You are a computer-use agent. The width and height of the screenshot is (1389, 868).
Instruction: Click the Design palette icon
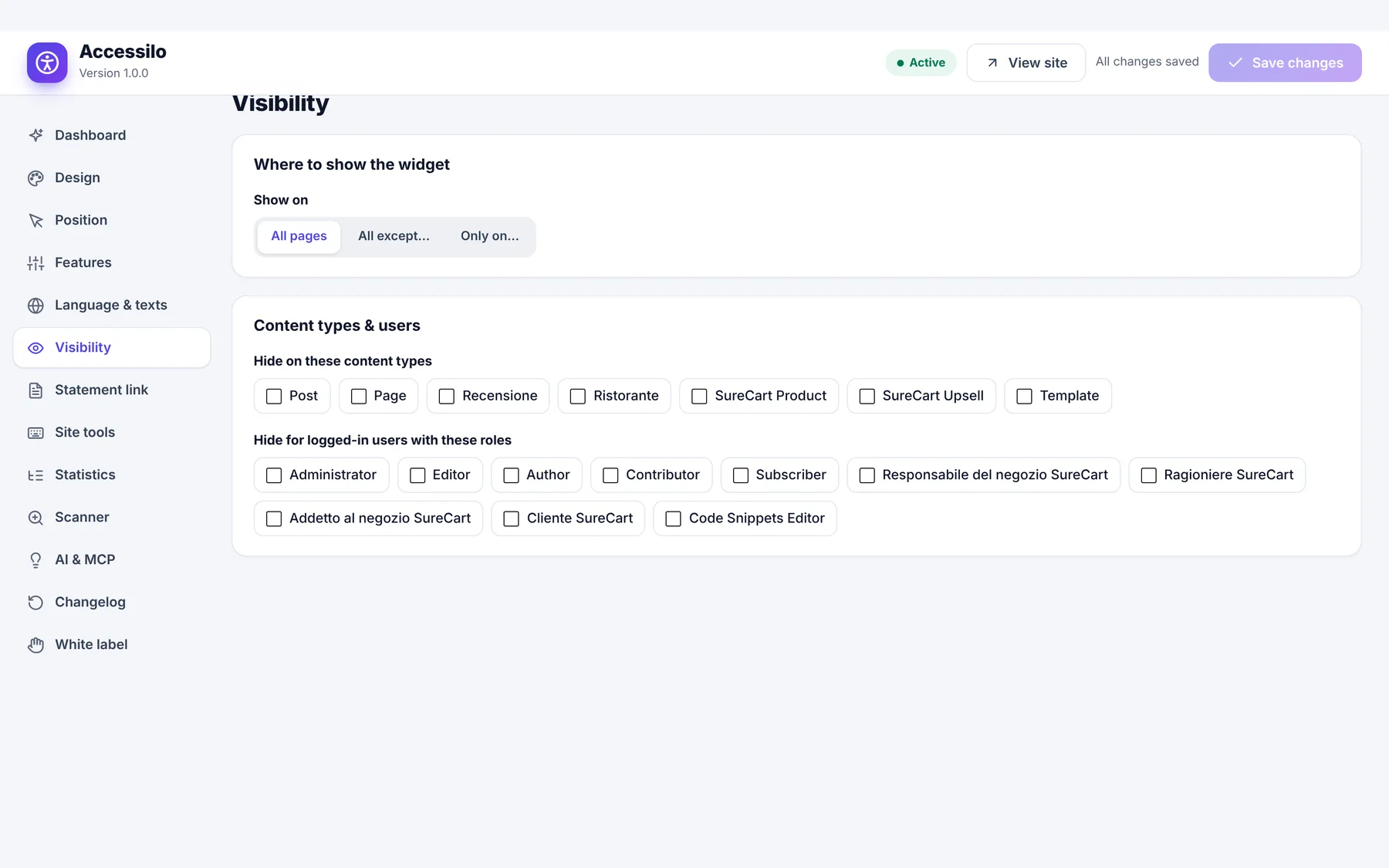pos(35,178)
